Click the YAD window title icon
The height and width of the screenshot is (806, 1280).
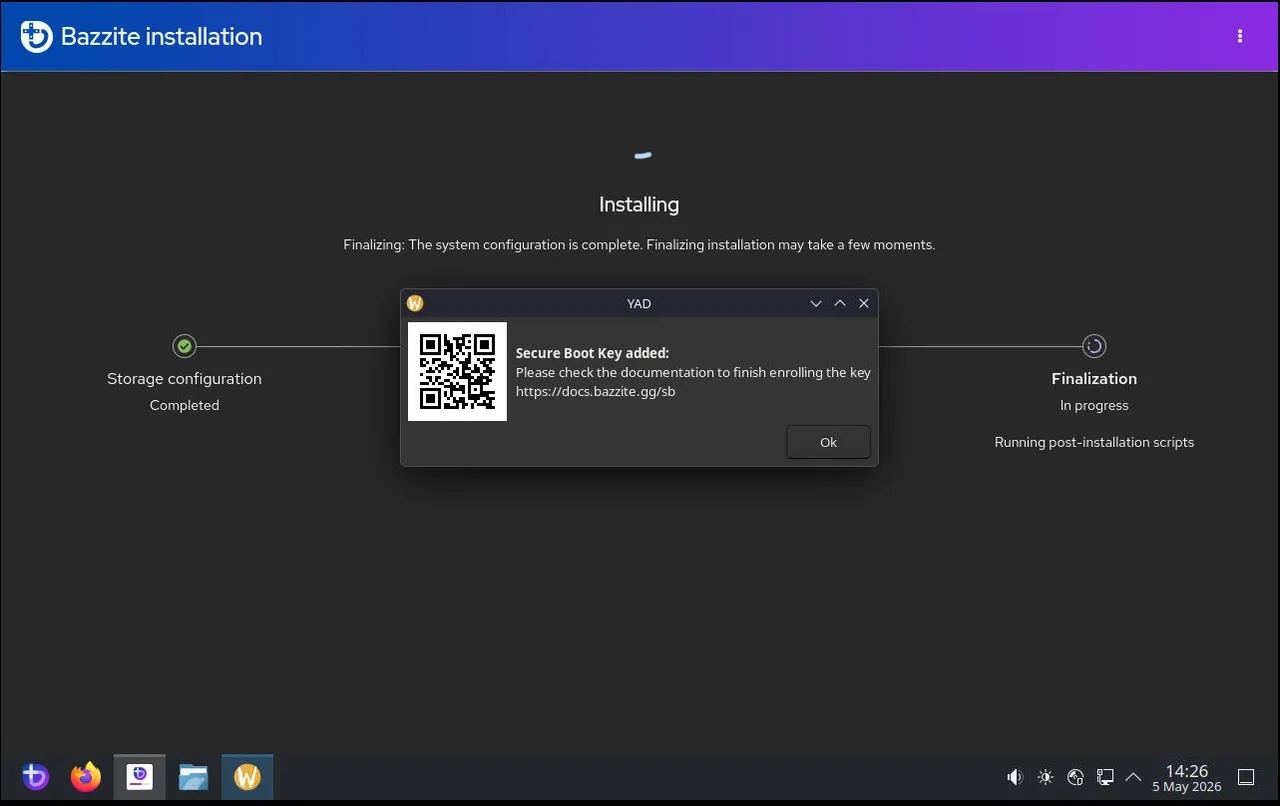[x=415, y=303]
